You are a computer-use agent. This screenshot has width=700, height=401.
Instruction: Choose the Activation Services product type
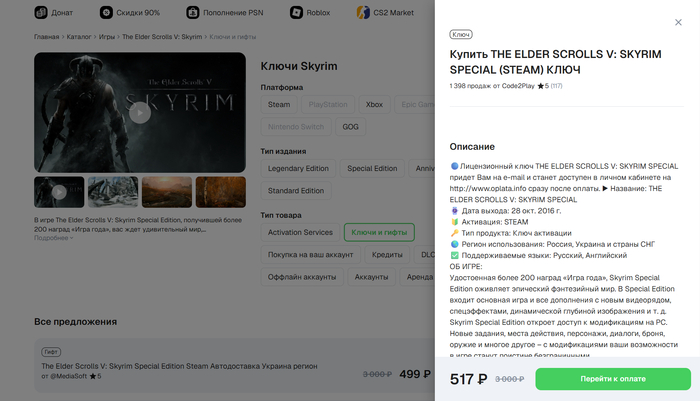300,232
